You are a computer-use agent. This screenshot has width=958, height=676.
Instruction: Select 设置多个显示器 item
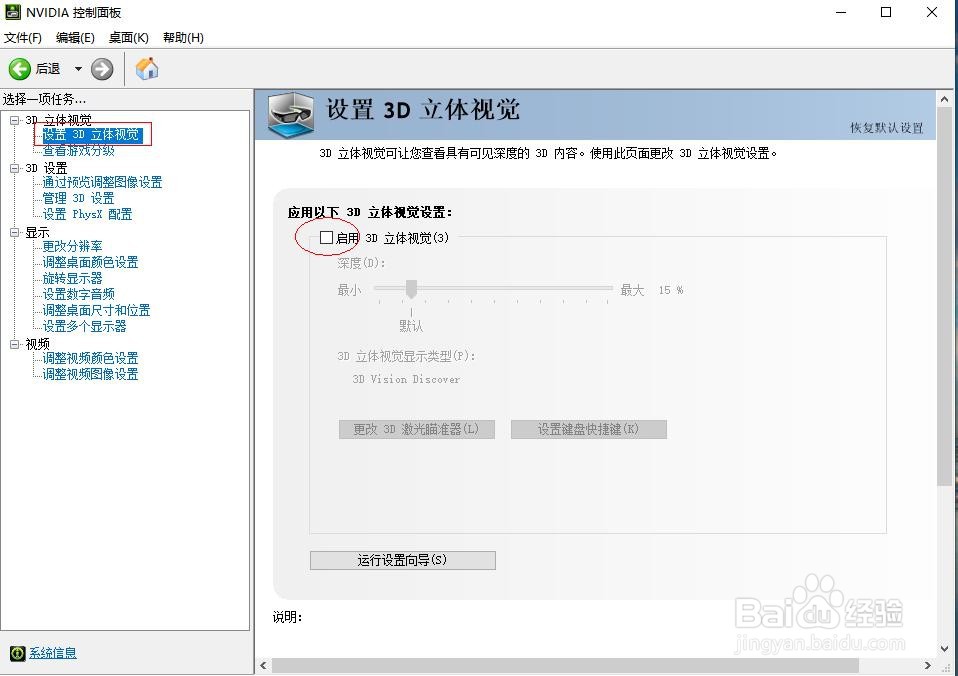tap(84, 326)
